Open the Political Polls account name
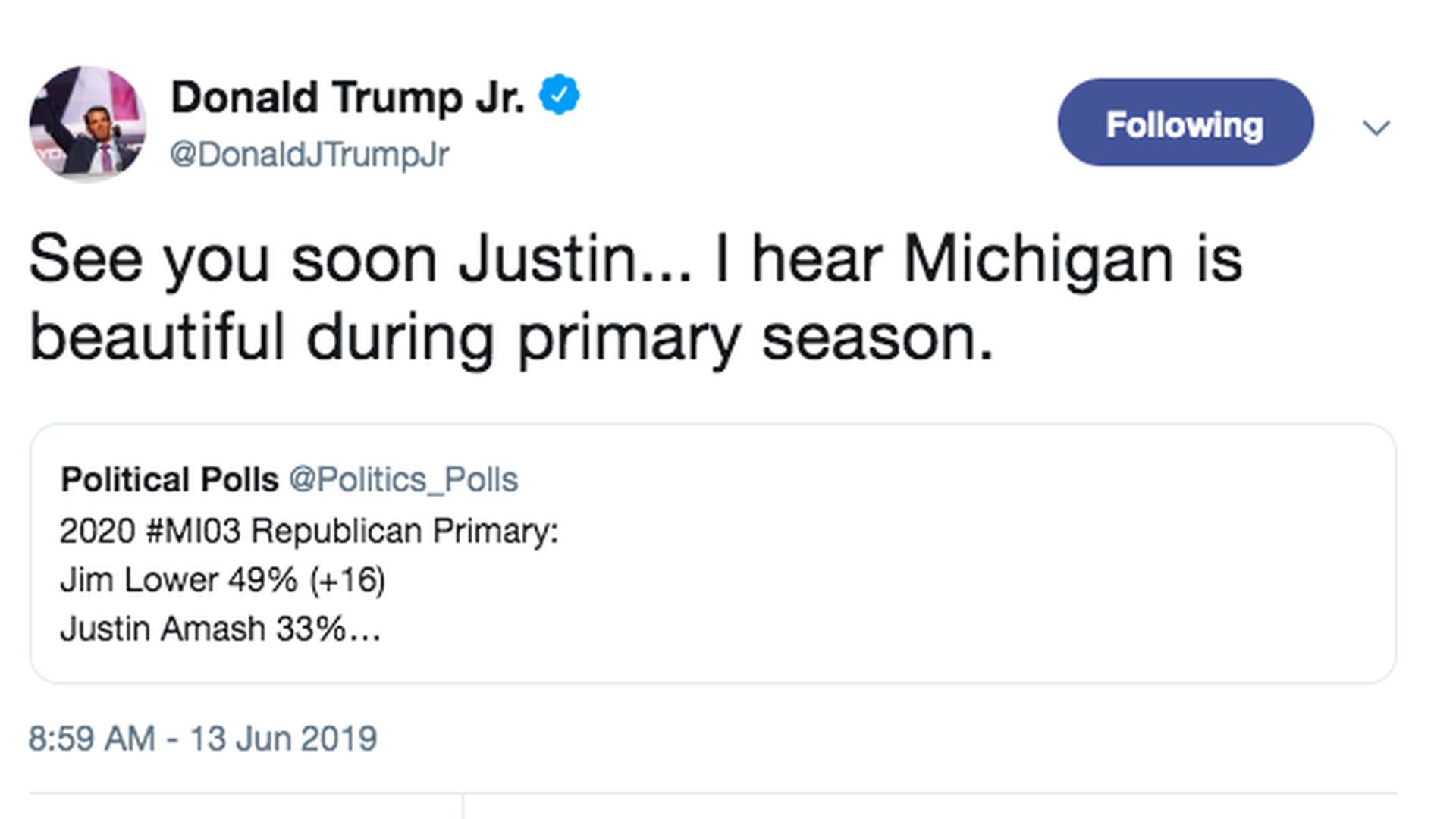This screenshot has height=819, width=1456. point(170,479)
